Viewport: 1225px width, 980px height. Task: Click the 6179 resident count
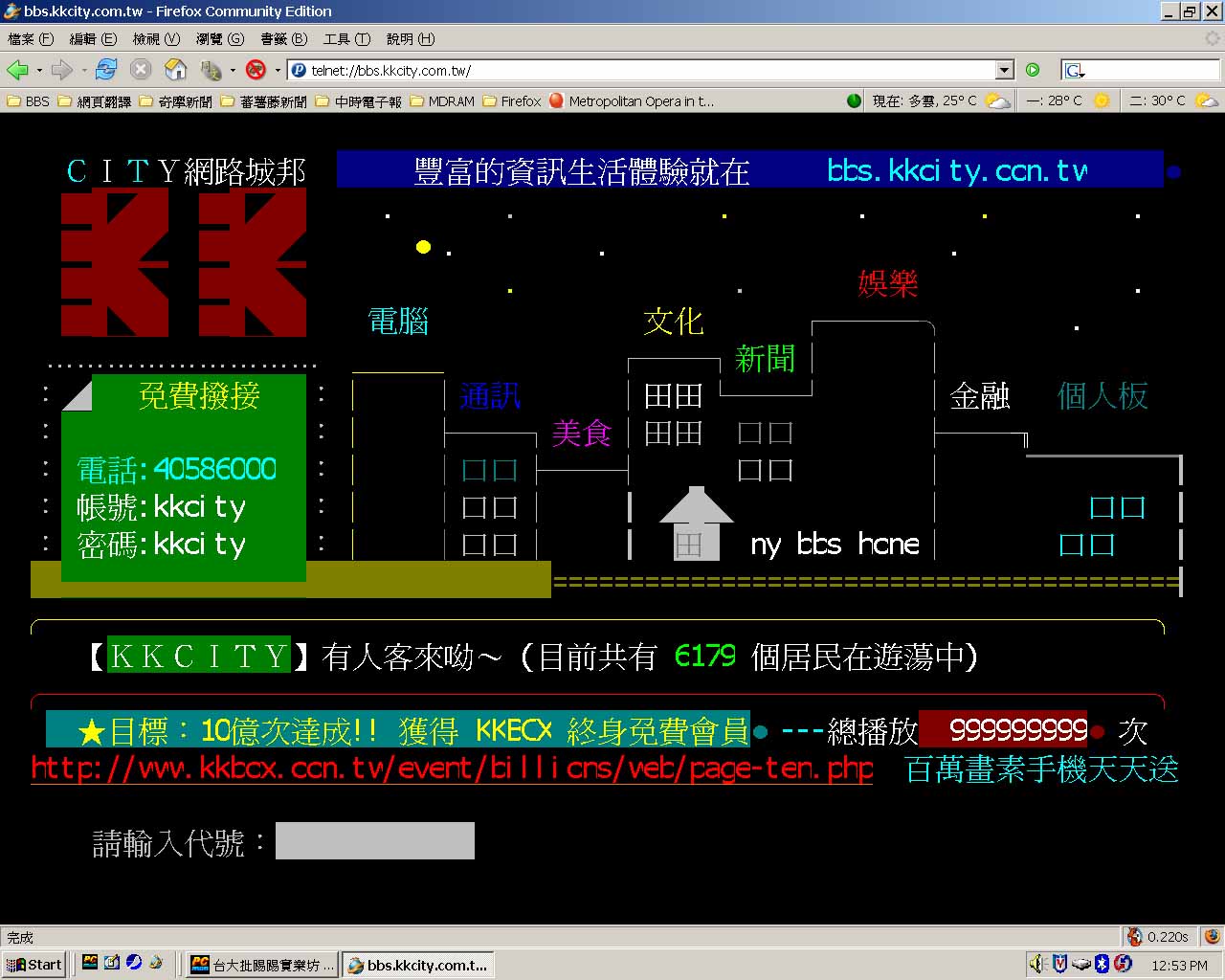pos(705,656)
